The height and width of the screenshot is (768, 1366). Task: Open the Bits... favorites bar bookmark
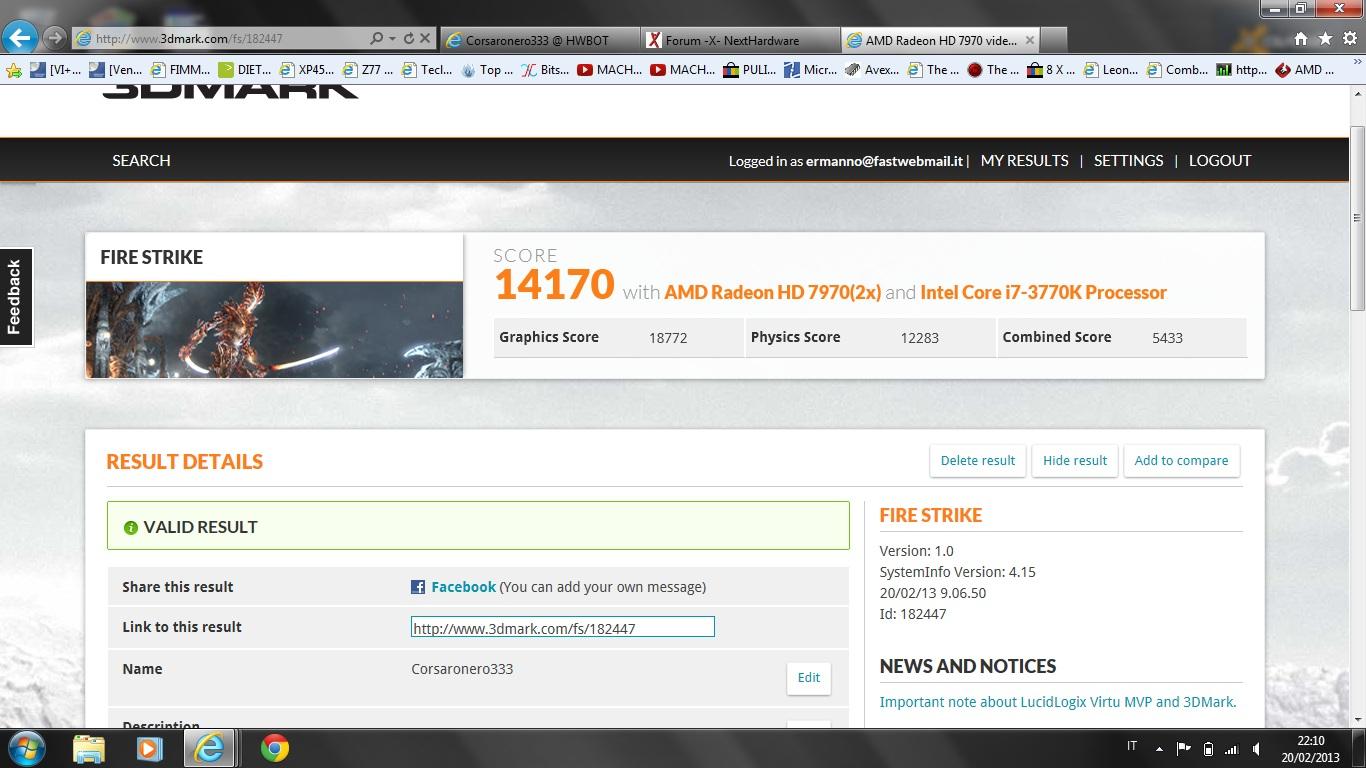546,70
